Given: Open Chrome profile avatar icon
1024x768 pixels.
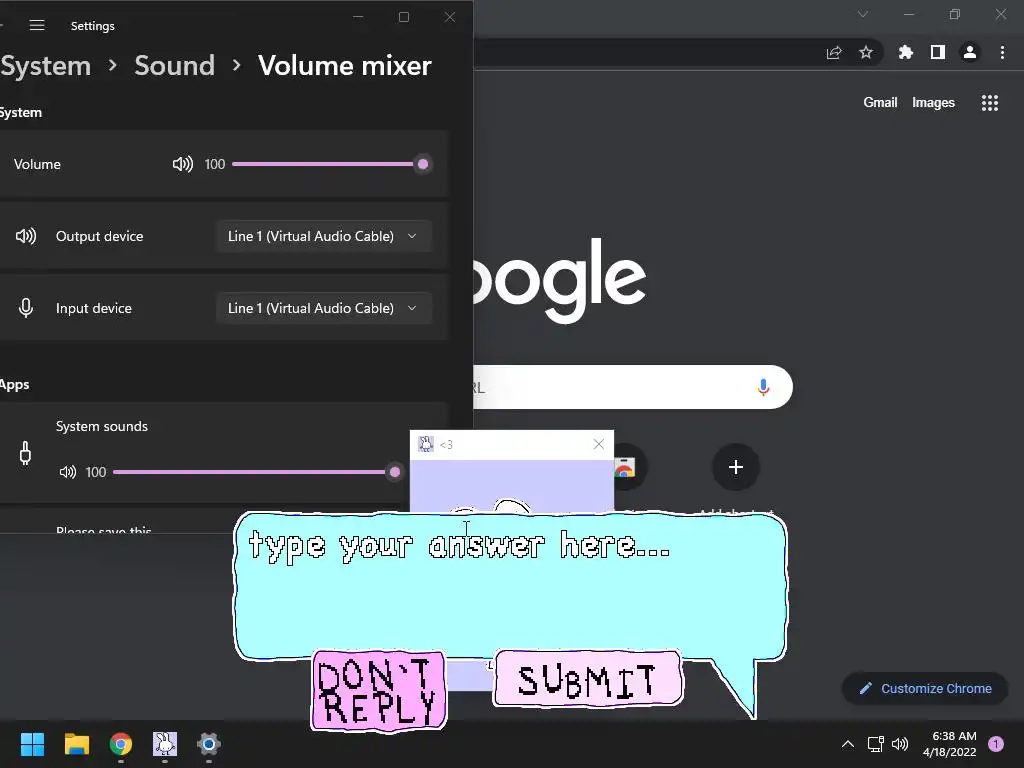Looking at the screenshot, I should [x=970, y=52].
